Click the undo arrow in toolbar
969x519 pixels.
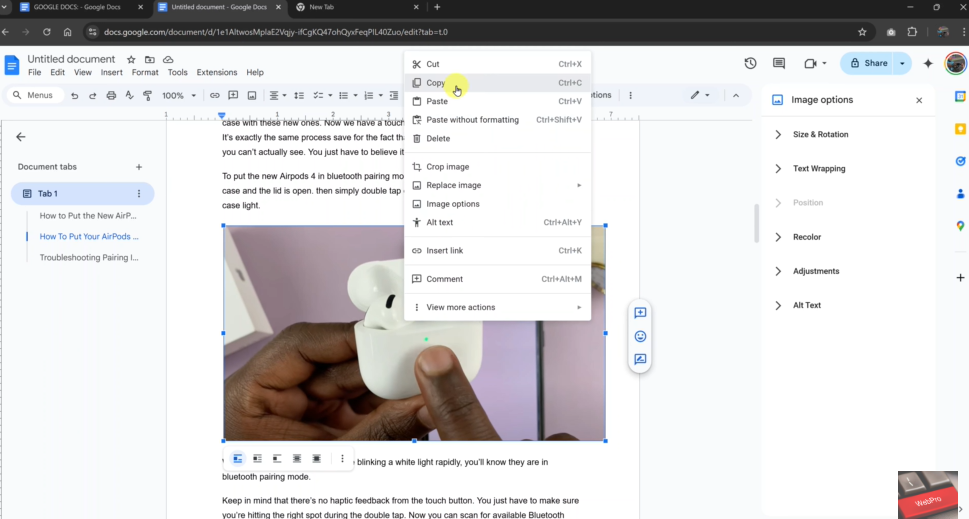pos(74,96)
